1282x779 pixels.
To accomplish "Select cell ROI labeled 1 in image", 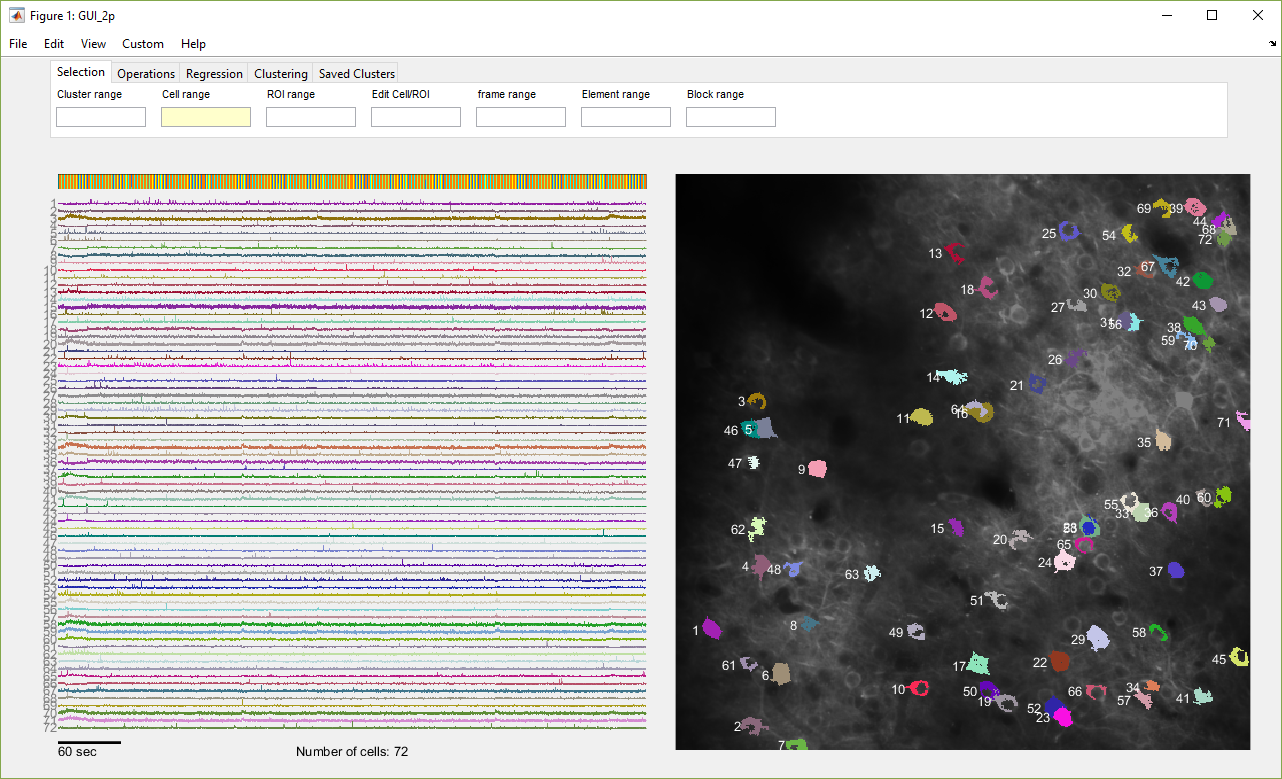I will (711, 628).
